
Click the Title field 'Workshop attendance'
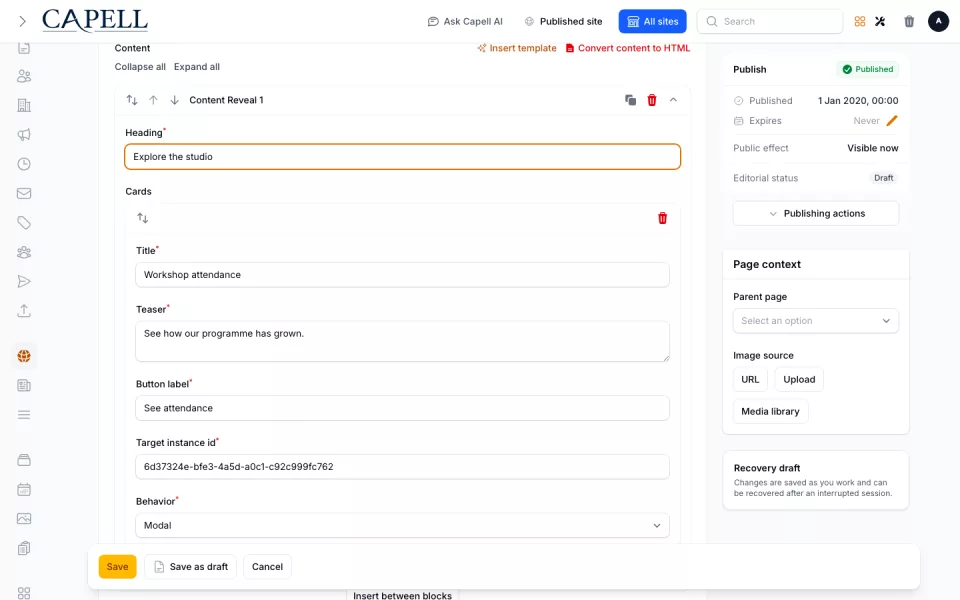(x=402, y=275)
